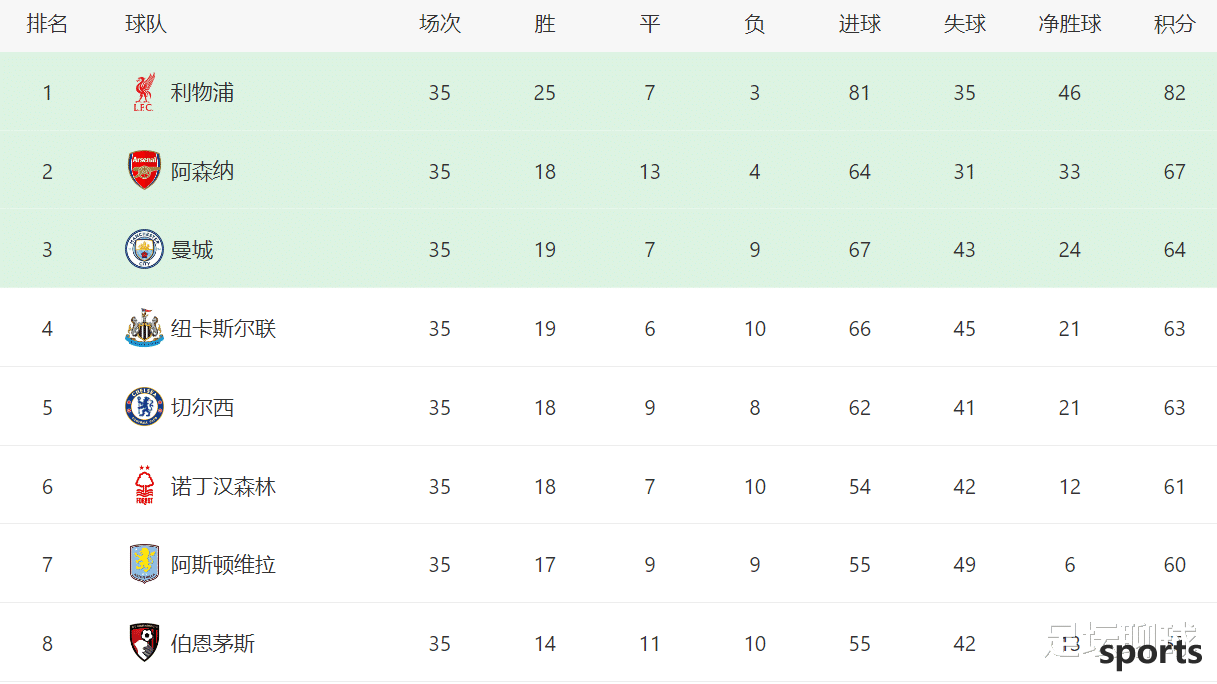This screenshot has width=1217, height=684.
Task: Sort by the 积分 column header
Action: coord(1174,25)
